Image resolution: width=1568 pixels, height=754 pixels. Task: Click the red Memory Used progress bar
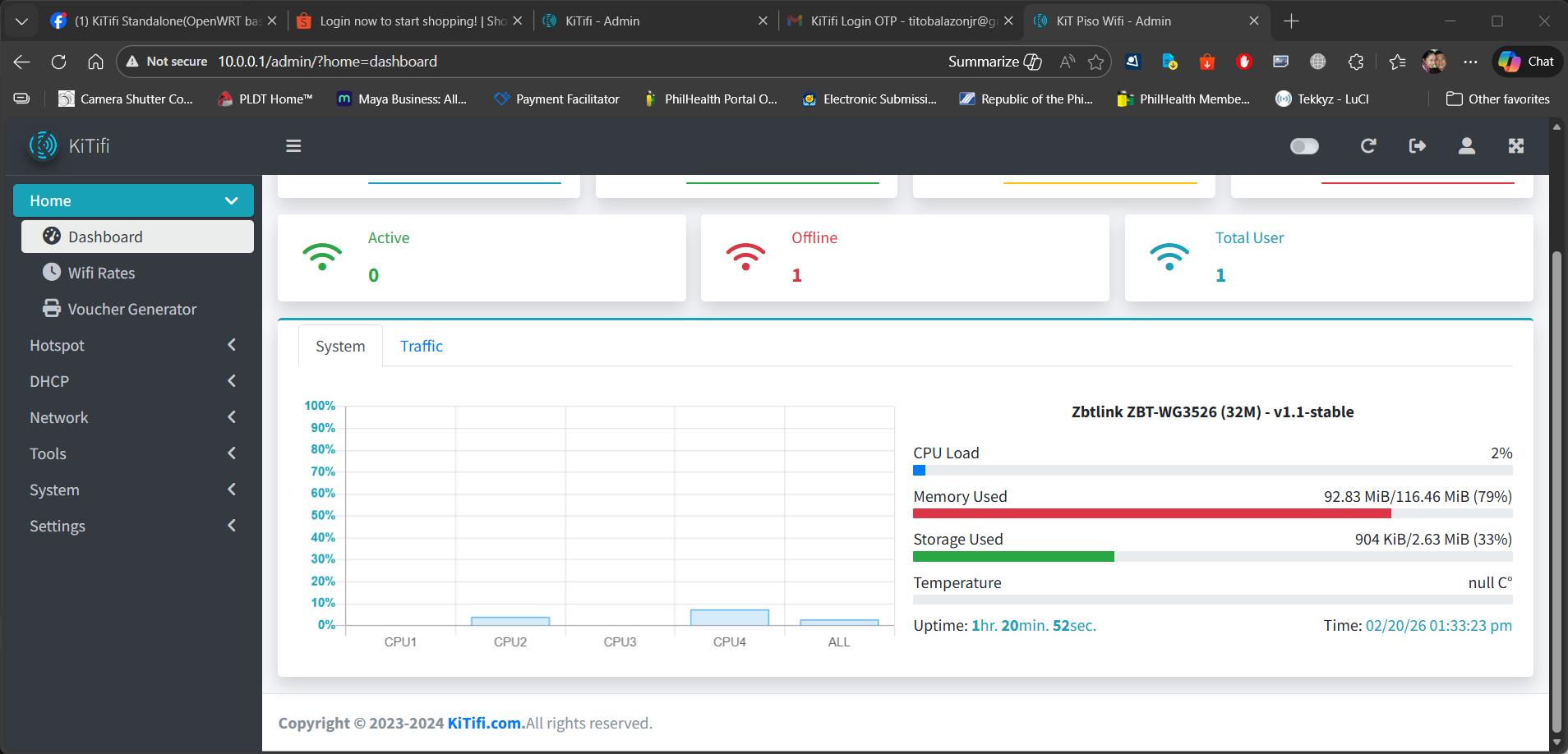(x=1151, y=513)
